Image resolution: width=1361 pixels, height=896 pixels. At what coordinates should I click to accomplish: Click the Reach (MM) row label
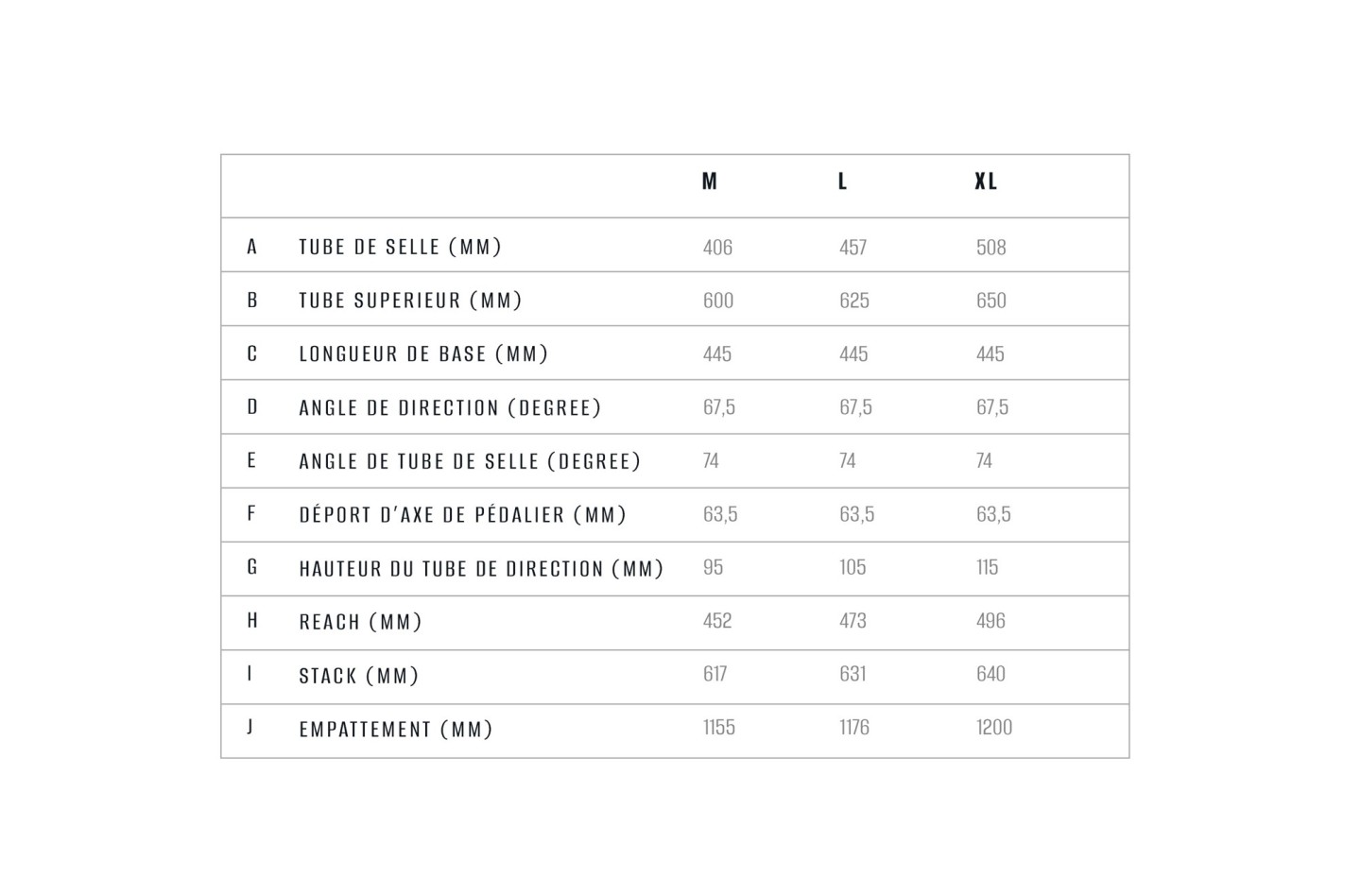360,622
